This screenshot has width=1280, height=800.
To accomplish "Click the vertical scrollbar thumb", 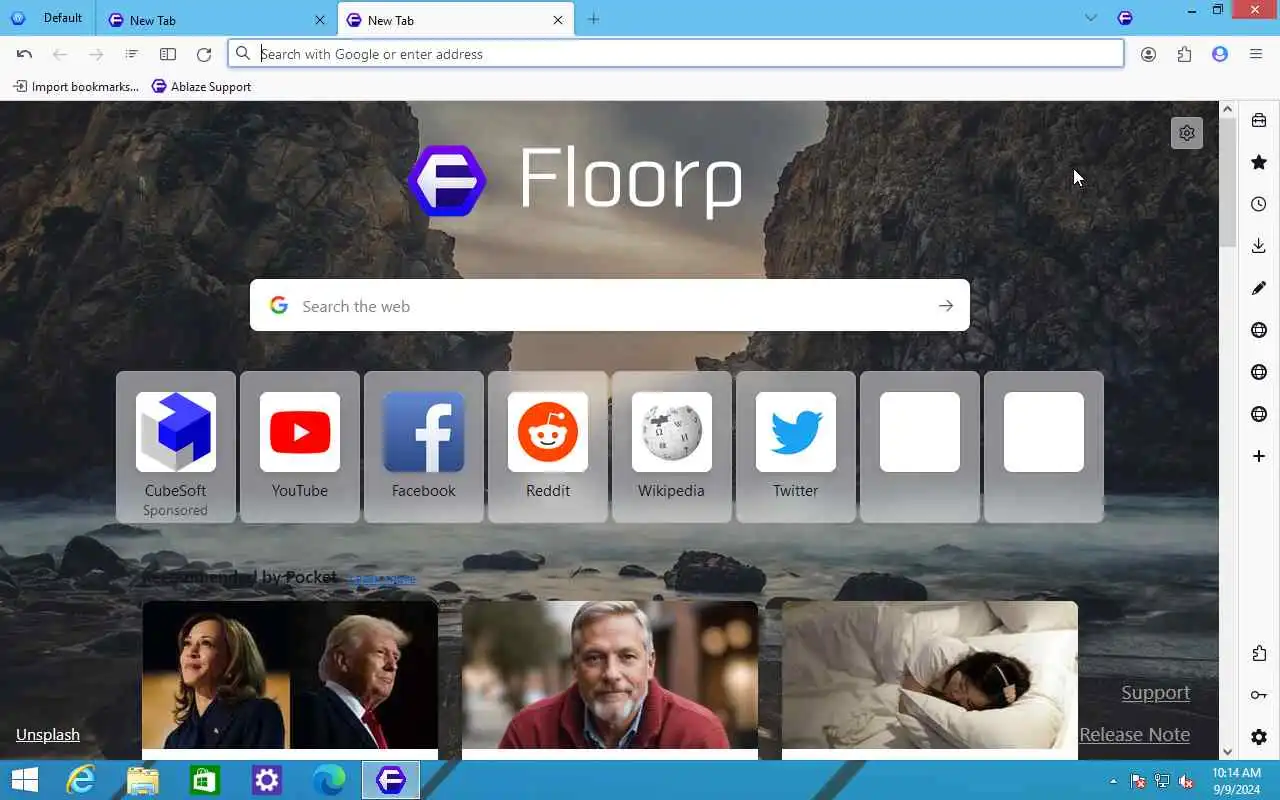I will (x=1228, y=182).
